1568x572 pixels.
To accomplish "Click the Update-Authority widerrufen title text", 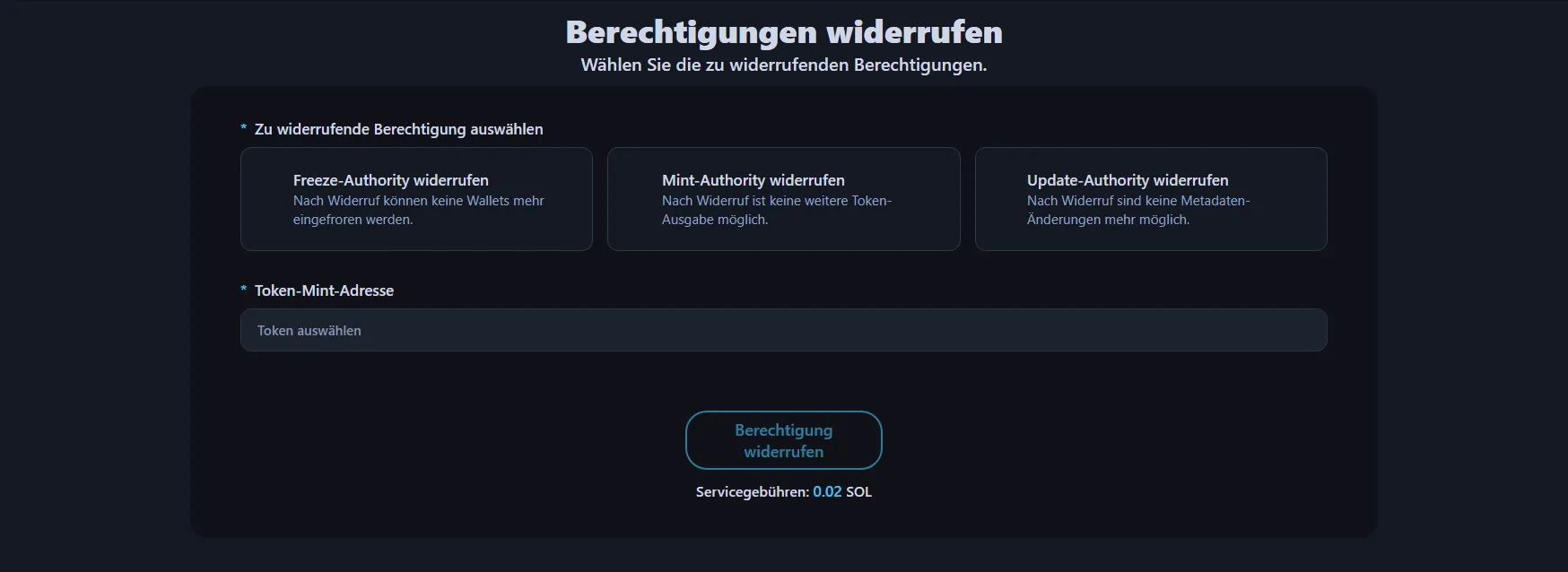I will [x=1127, y=180].
